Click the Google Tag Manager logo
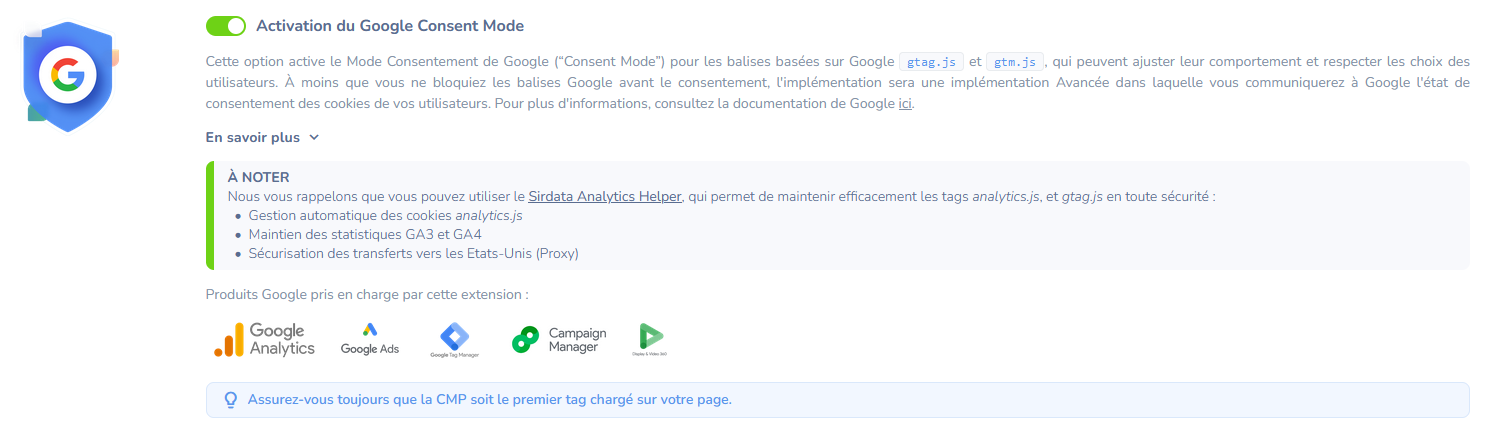 point(454,340)
